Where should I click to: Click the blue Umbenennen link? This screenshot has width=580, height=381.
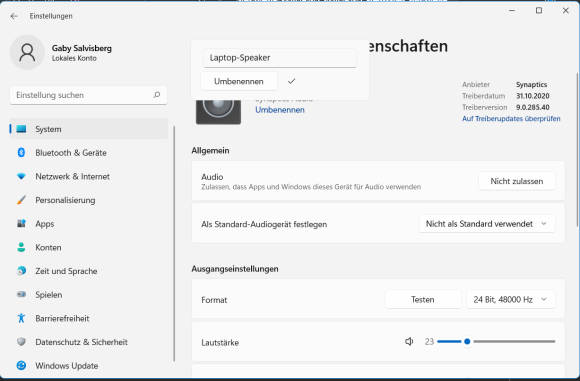[280, 110]
